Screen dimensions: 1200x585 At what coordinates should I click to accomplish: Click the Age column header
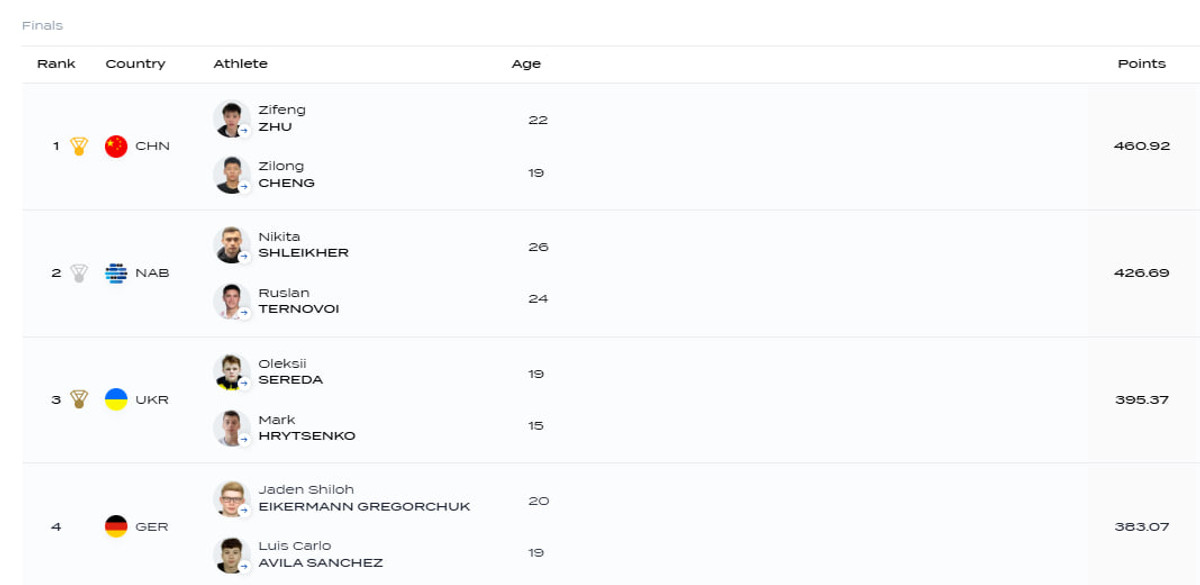[526, 64]
